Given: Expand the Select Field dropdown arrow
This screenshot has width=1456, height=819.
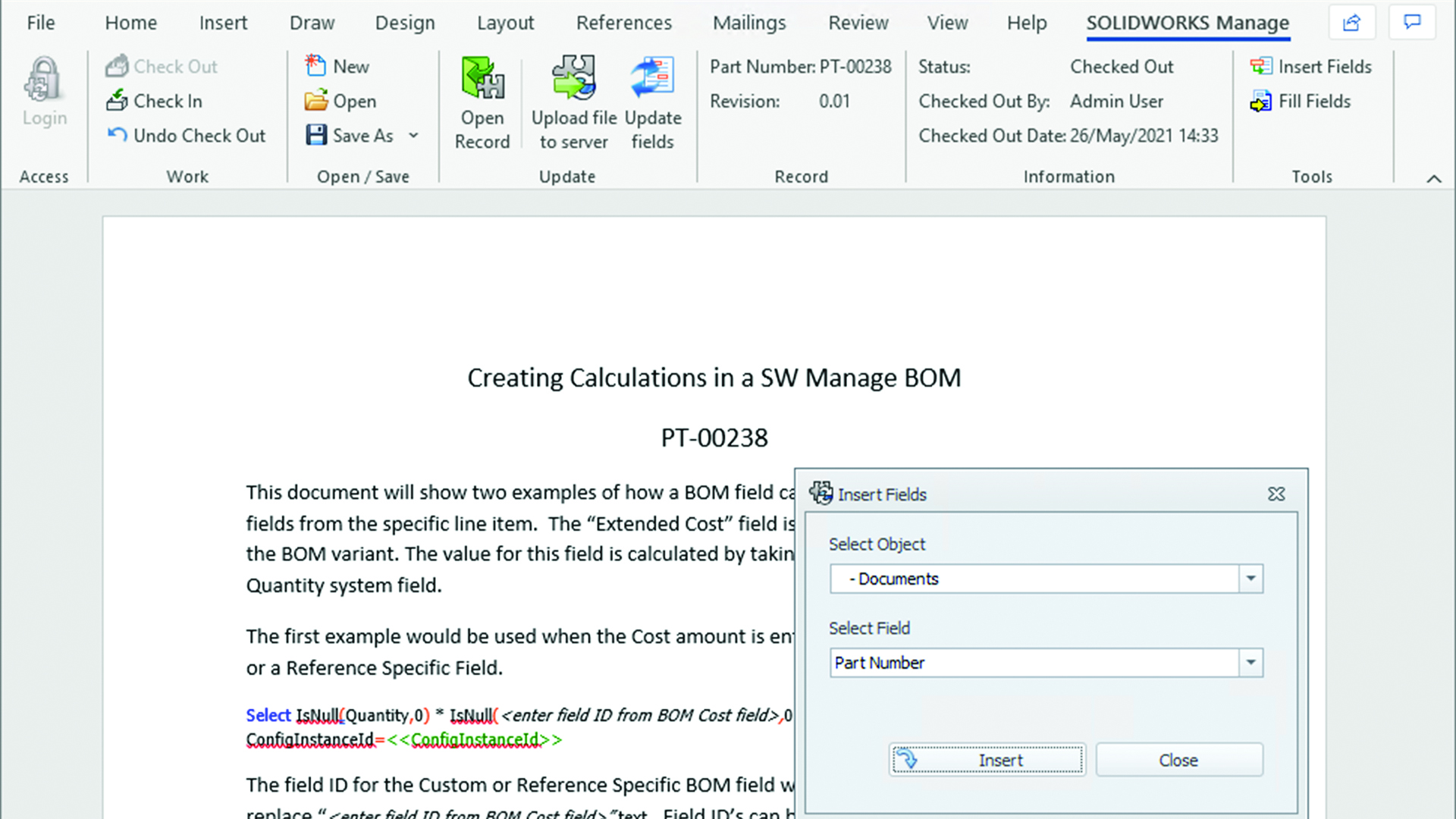Looking at the screenshot, I should (x=1250, y=663).
